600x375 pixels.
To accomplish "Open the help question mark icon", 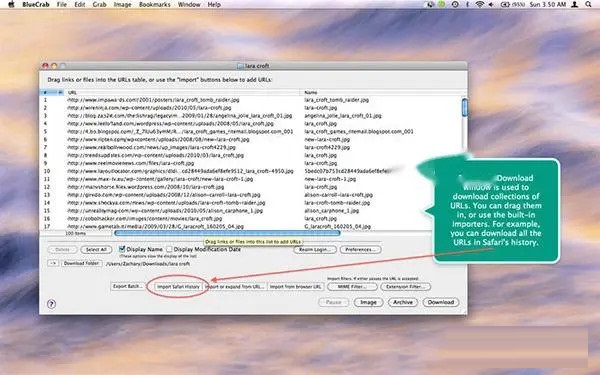I will pyautogui.click(x=51, y=304).
